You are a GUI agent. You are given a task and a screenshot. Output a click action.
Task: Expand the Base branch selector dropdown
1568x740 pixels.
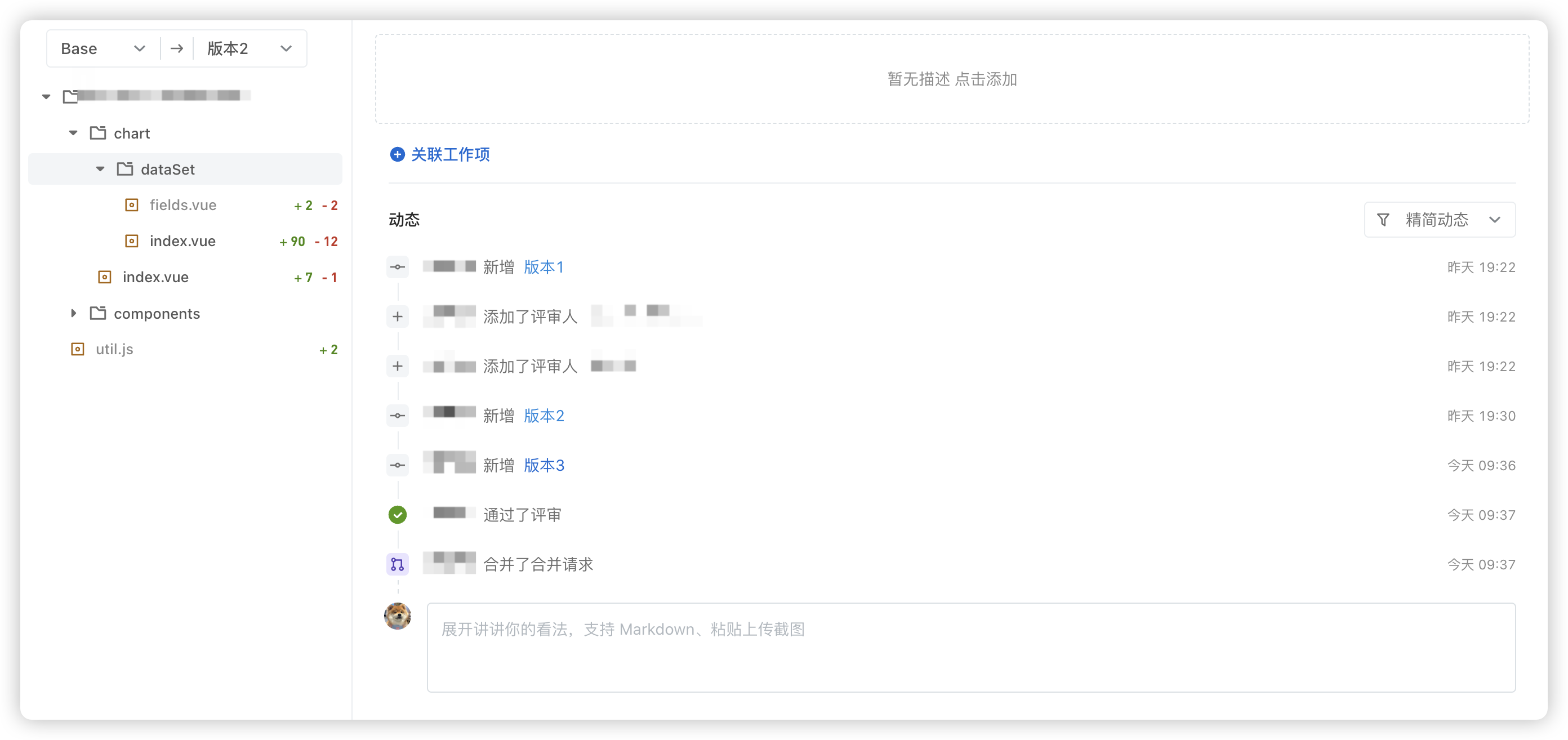tap(100, 48)
